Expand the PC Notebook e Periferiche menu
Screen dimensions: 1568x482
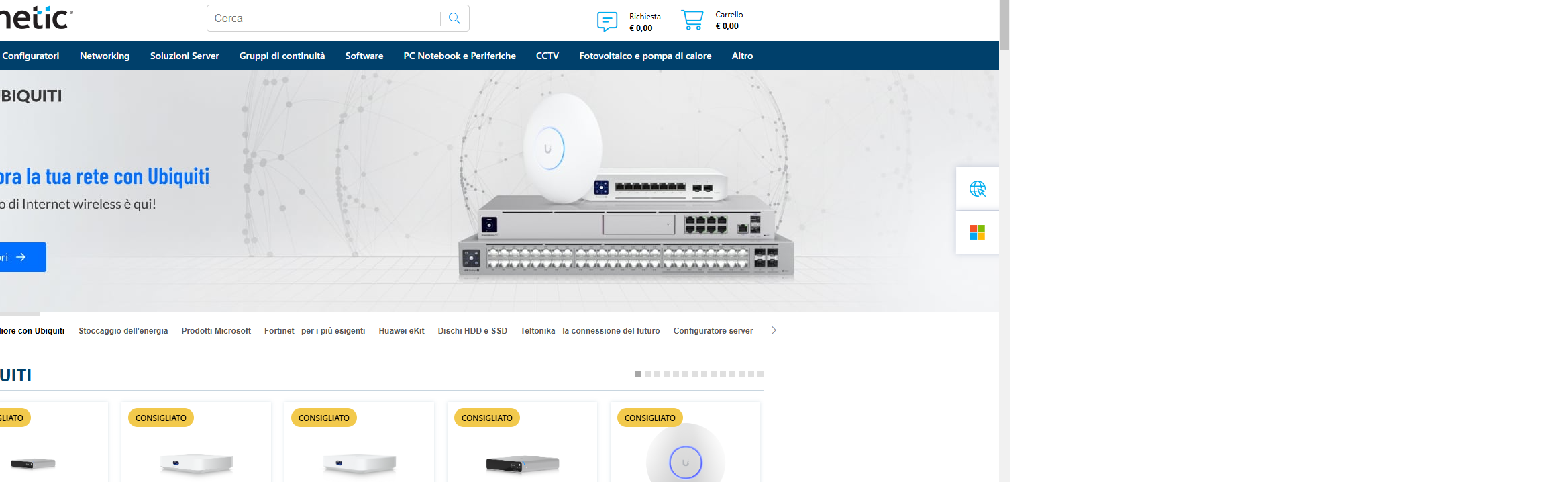[x=460, y=56]
